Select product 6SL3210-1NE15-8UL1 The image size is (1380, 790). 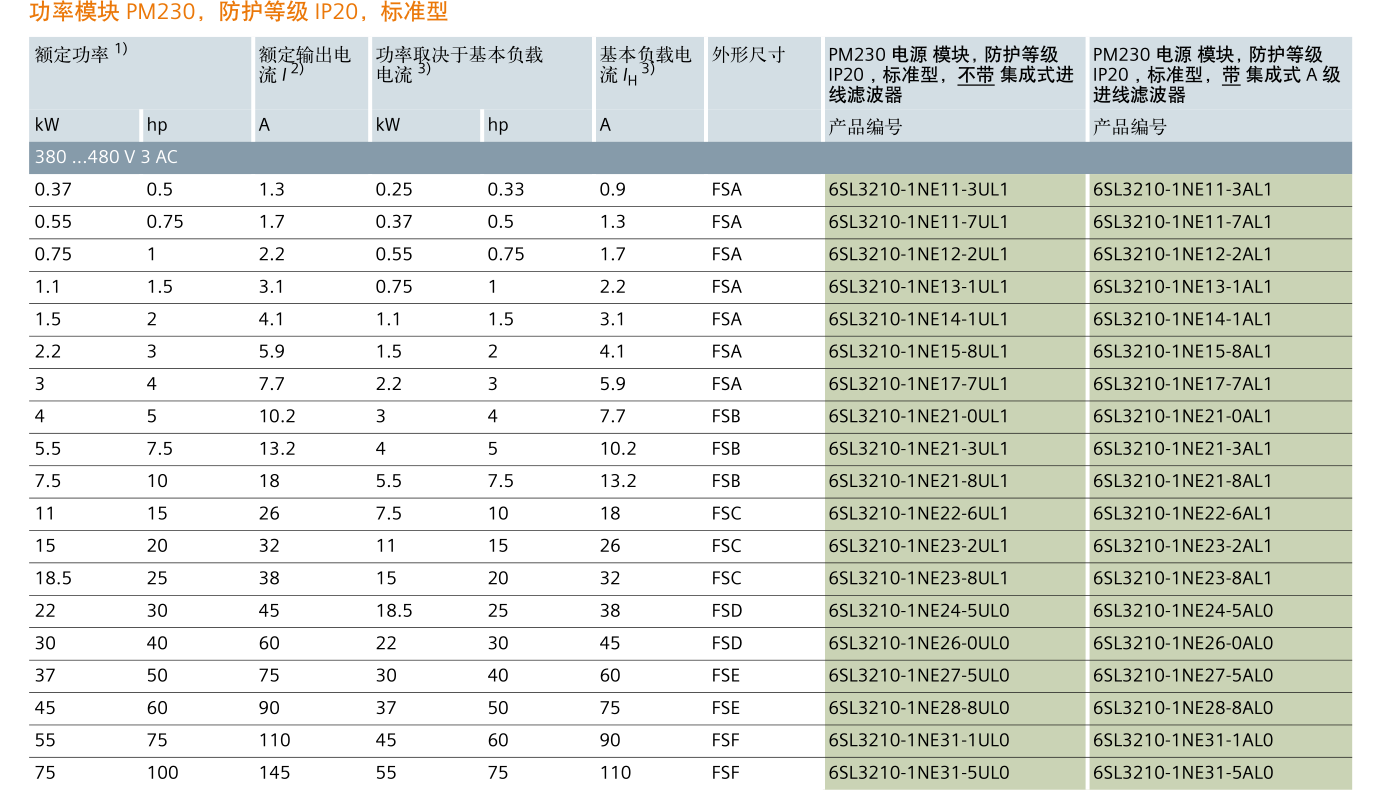[x=919, y=351]
